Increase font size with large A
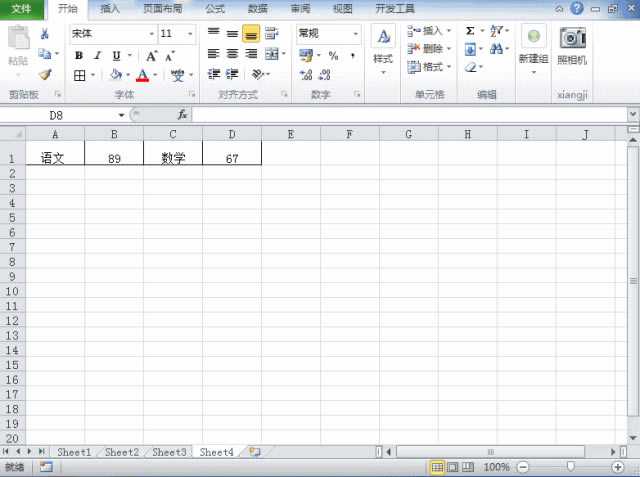This screenshot has height=477, width=640. (x=151, y=56)
